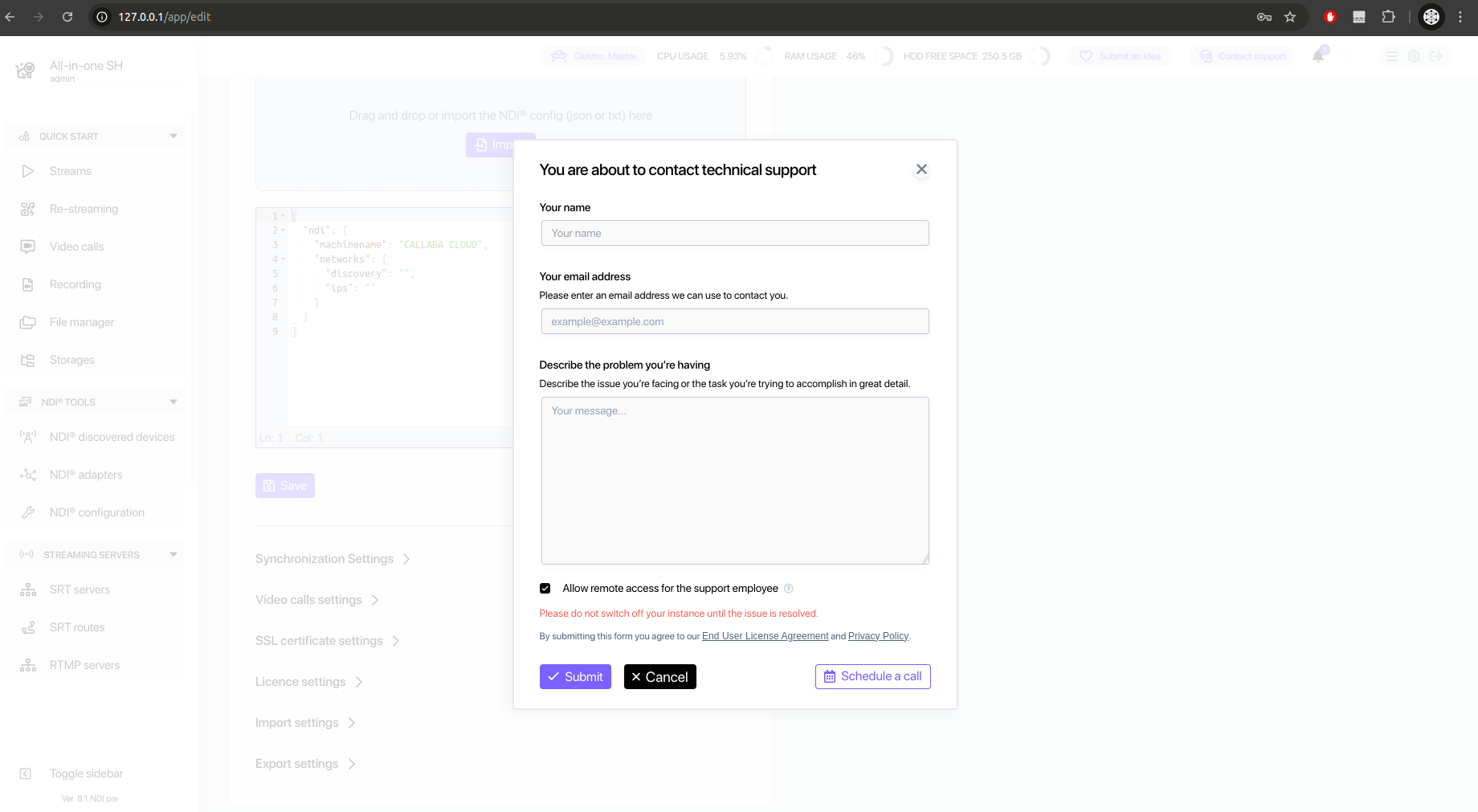Open NDI configuration in the sidebar
Image resolution: width=1478 pixels, height=812 pixels.
(97, 512)
